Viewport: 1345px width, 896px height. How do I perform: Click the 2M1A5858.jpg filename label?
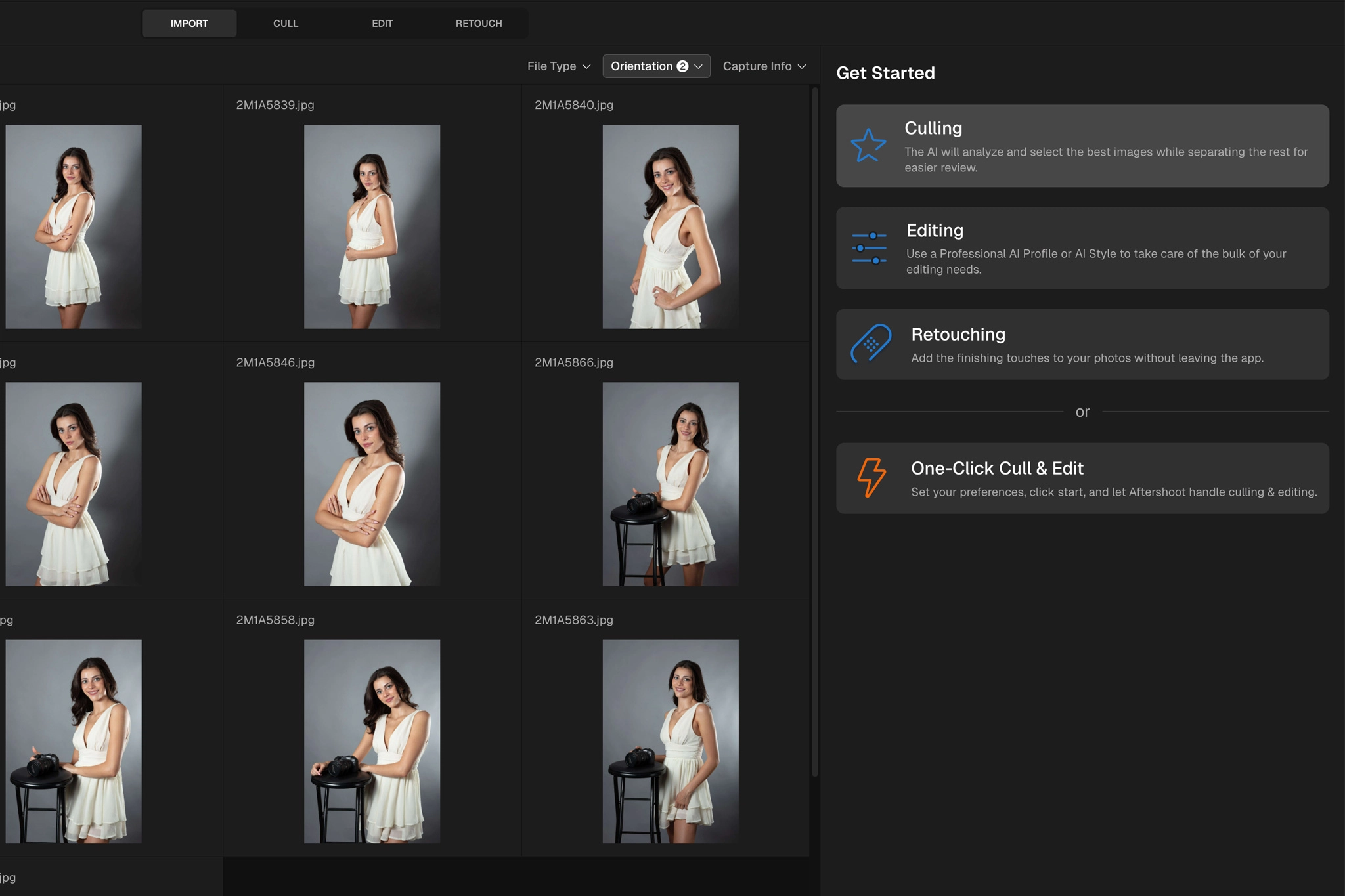275,620
